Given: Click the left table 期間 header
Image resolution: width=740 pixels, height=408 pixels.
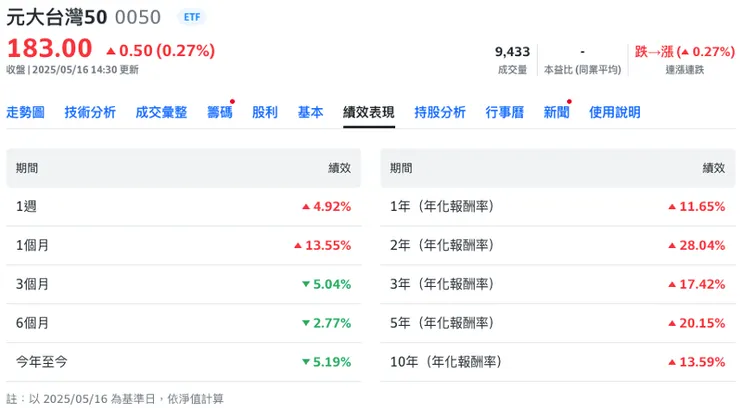Looking at the screenshot, I should click(x=27, y=168).
